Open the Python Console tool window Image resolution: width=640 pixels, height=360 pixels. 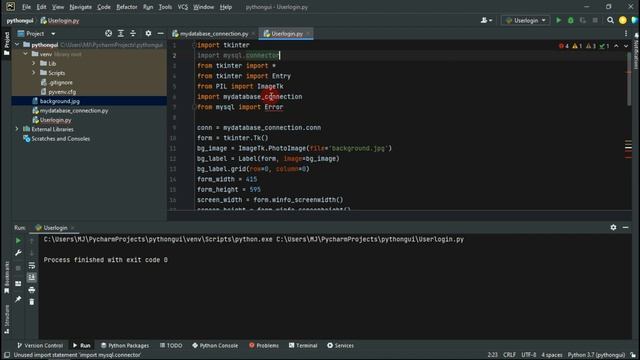[215, 345]
